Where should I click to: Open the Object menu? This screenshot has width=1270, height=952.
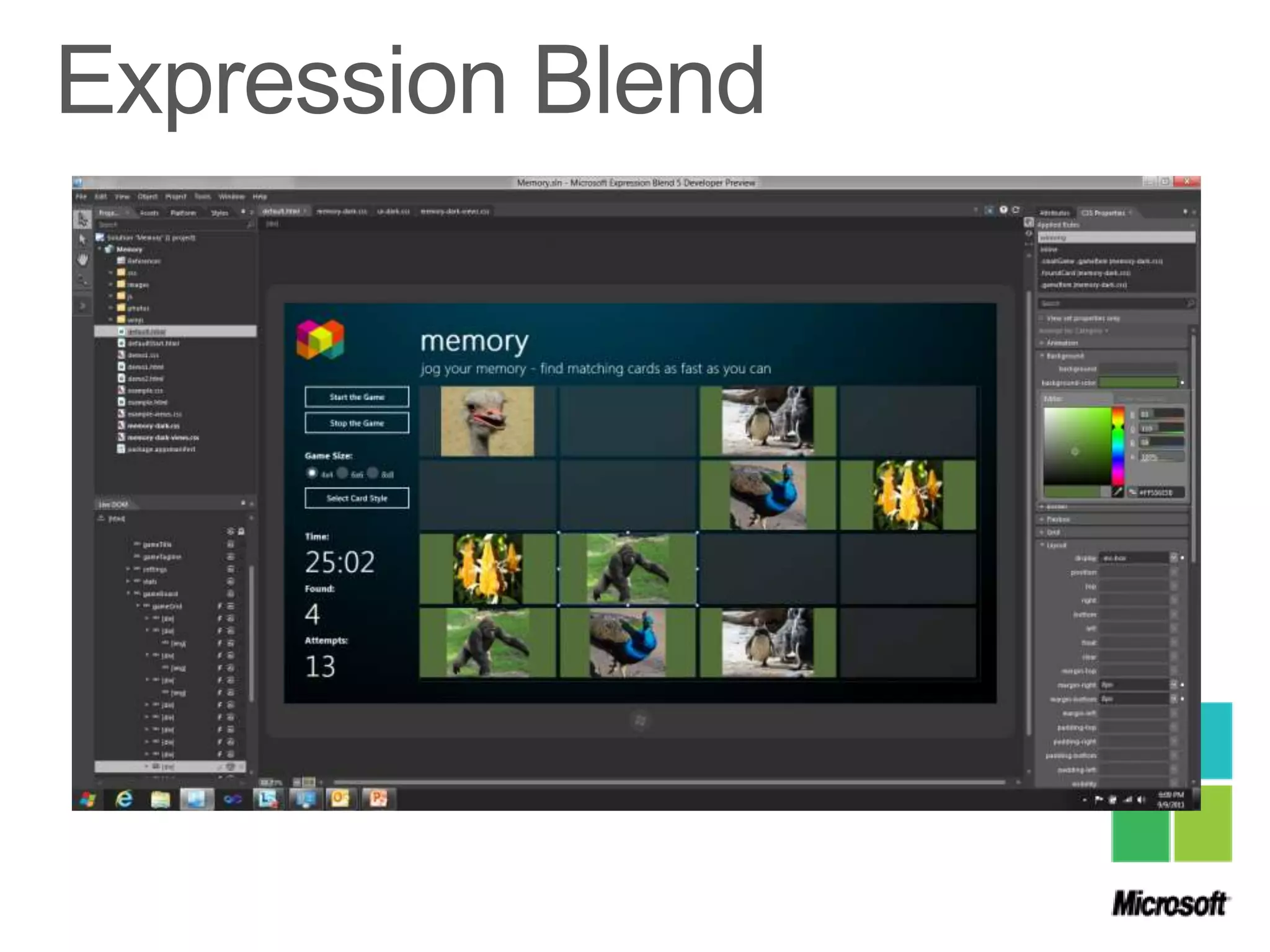pyautogui.click(x=148, y=196)
